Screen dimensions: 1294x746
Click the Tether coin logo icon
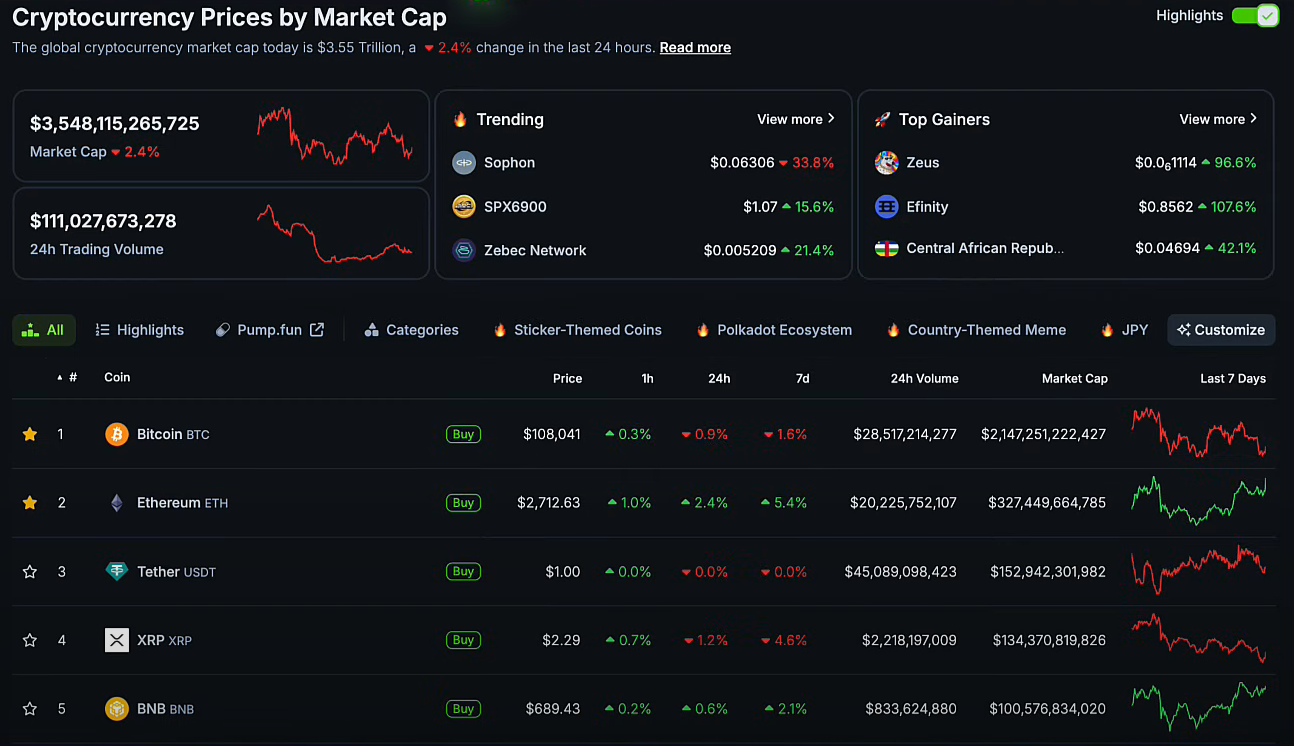117,571
